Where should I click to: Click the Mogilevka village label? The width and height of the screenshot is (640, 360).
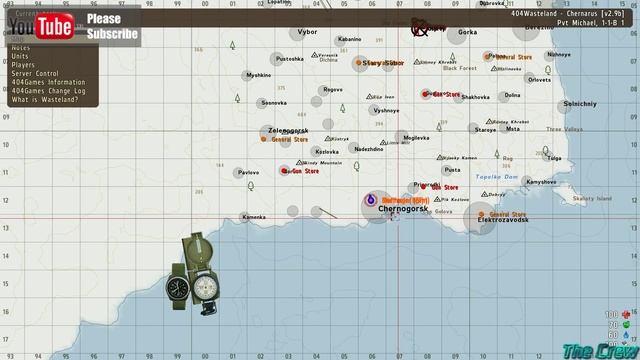[416, 138]
